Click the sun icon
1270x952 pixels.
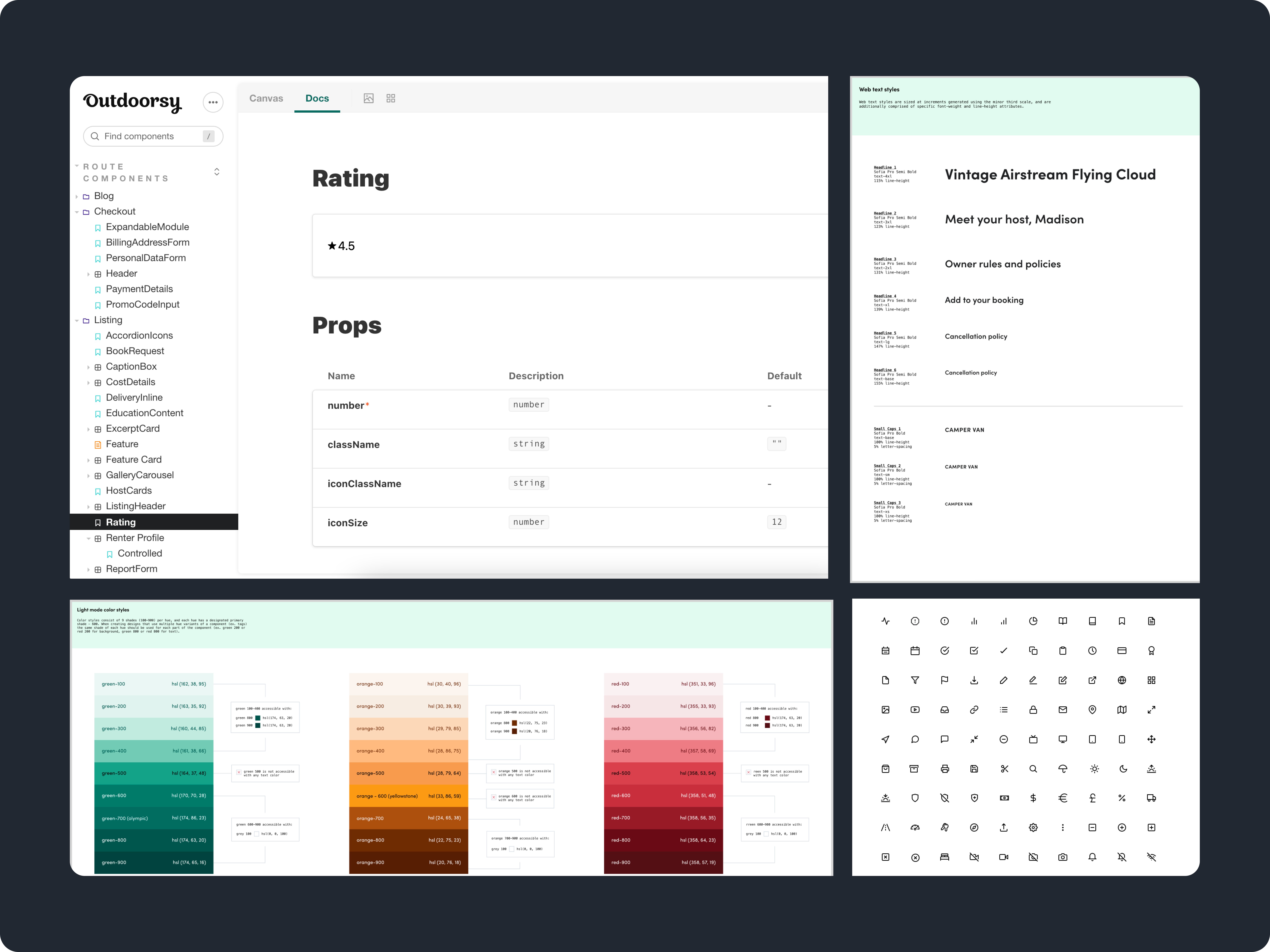pos(1094,769)
